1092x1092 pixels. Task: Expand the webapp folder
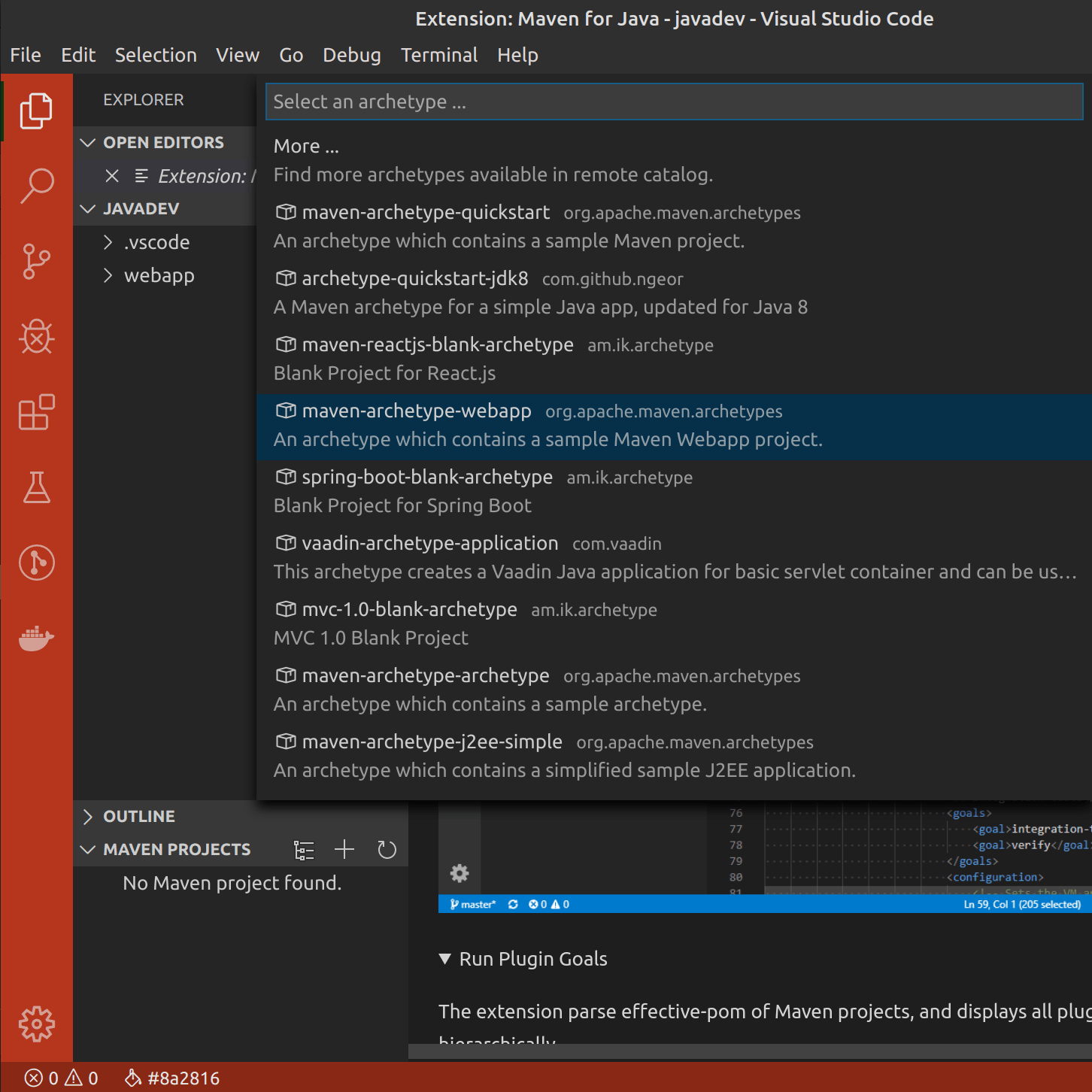pyautogui.click(x=108, y=275)
